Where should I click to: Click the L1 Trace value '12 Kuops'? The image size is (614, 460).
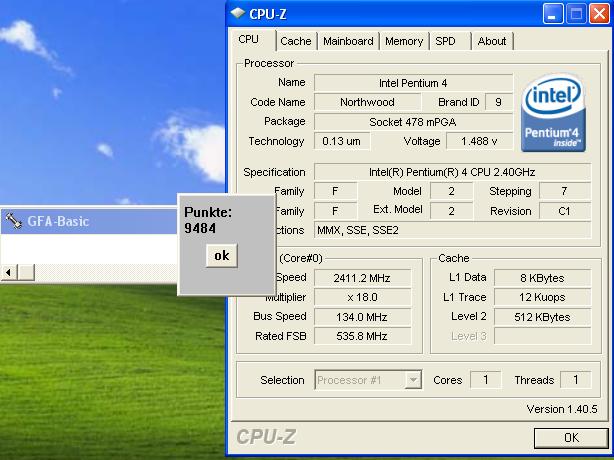point(542,297)
